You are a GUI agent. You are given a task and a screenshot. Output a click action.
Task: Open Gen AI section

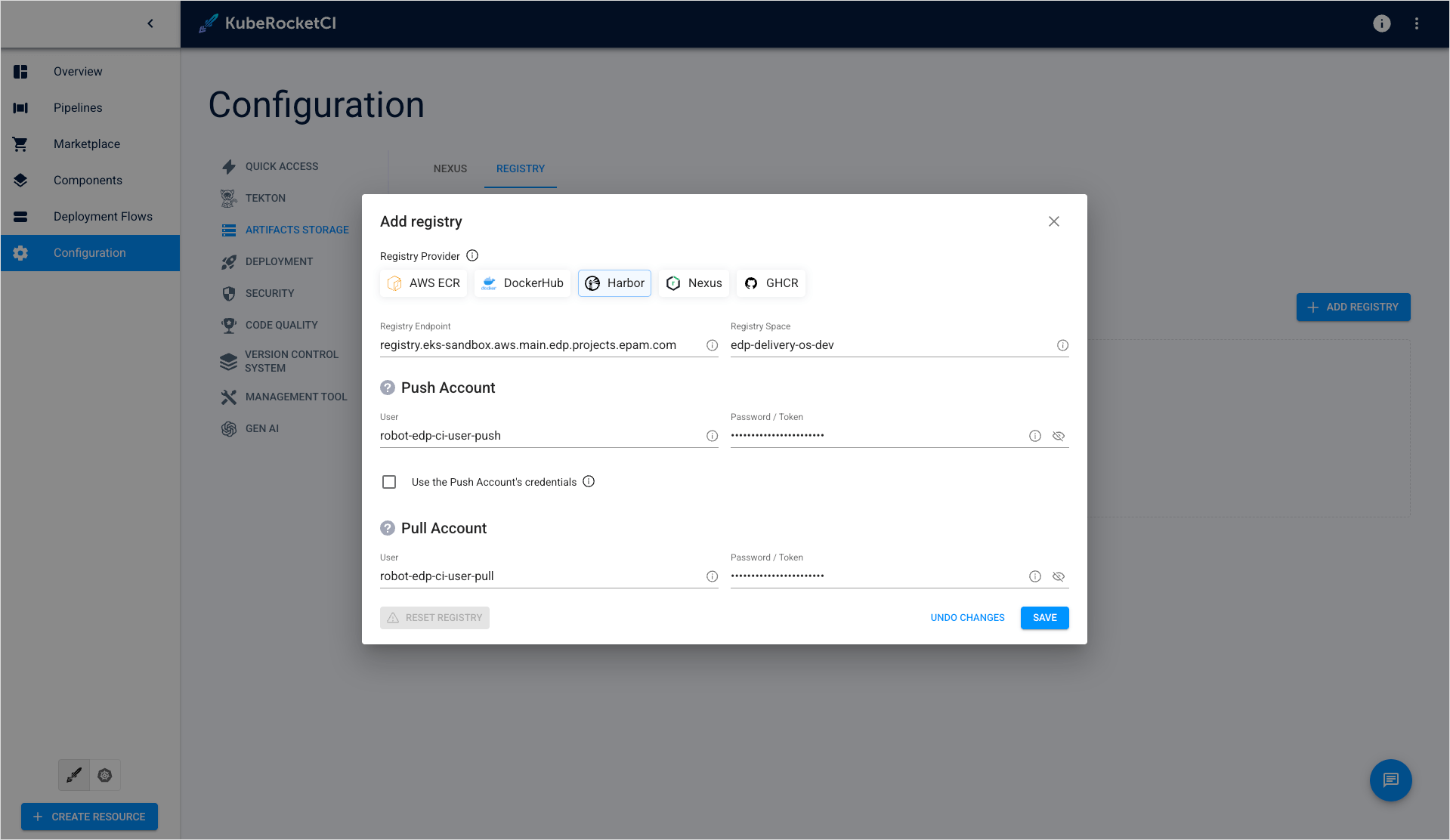[x=250, y=428]
